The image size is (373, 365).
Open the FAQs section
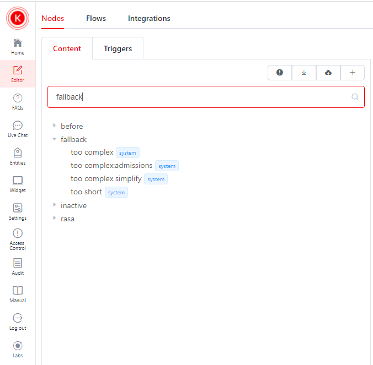(17, 102)
